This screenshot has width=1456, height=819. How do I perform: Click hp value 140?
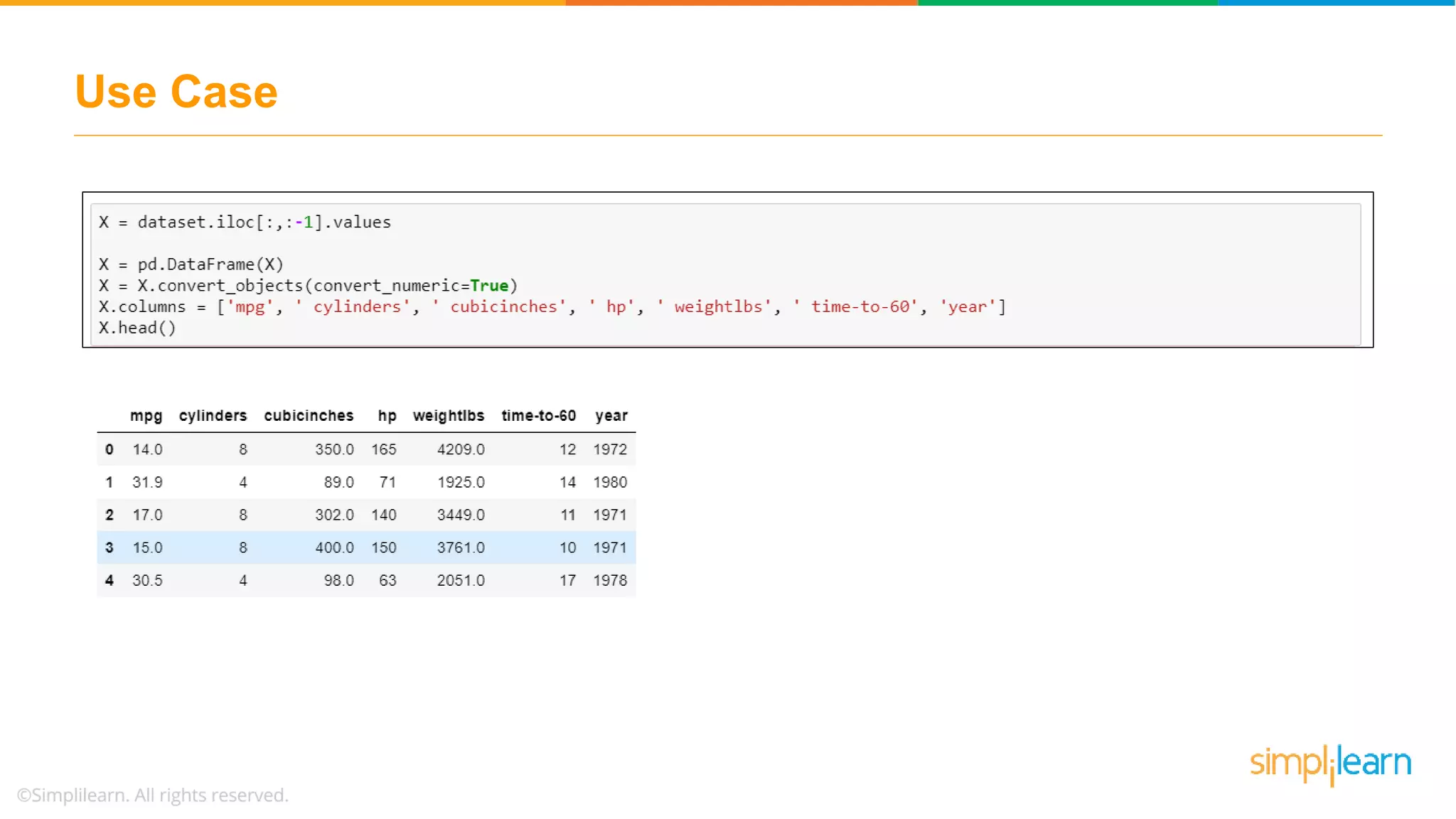(384, 515)
